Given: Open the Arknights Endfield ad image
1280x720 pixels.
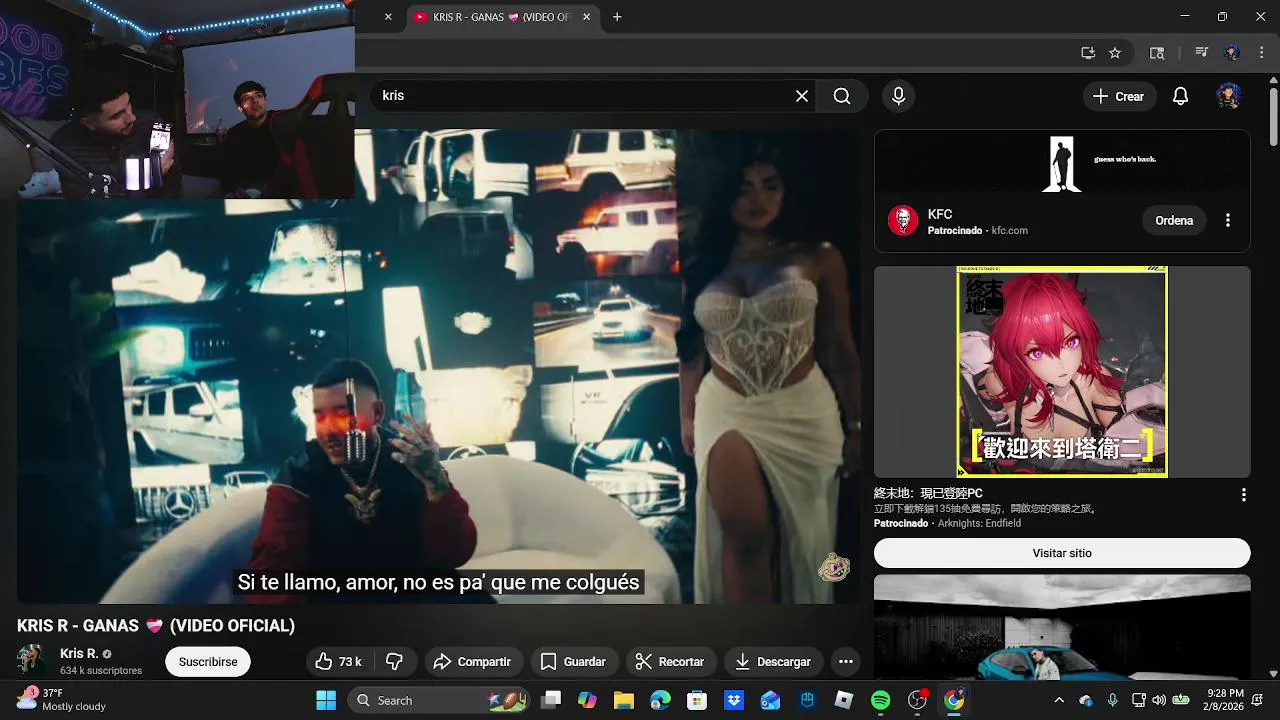Looking at the screenshot, I should coord(1062,372).
